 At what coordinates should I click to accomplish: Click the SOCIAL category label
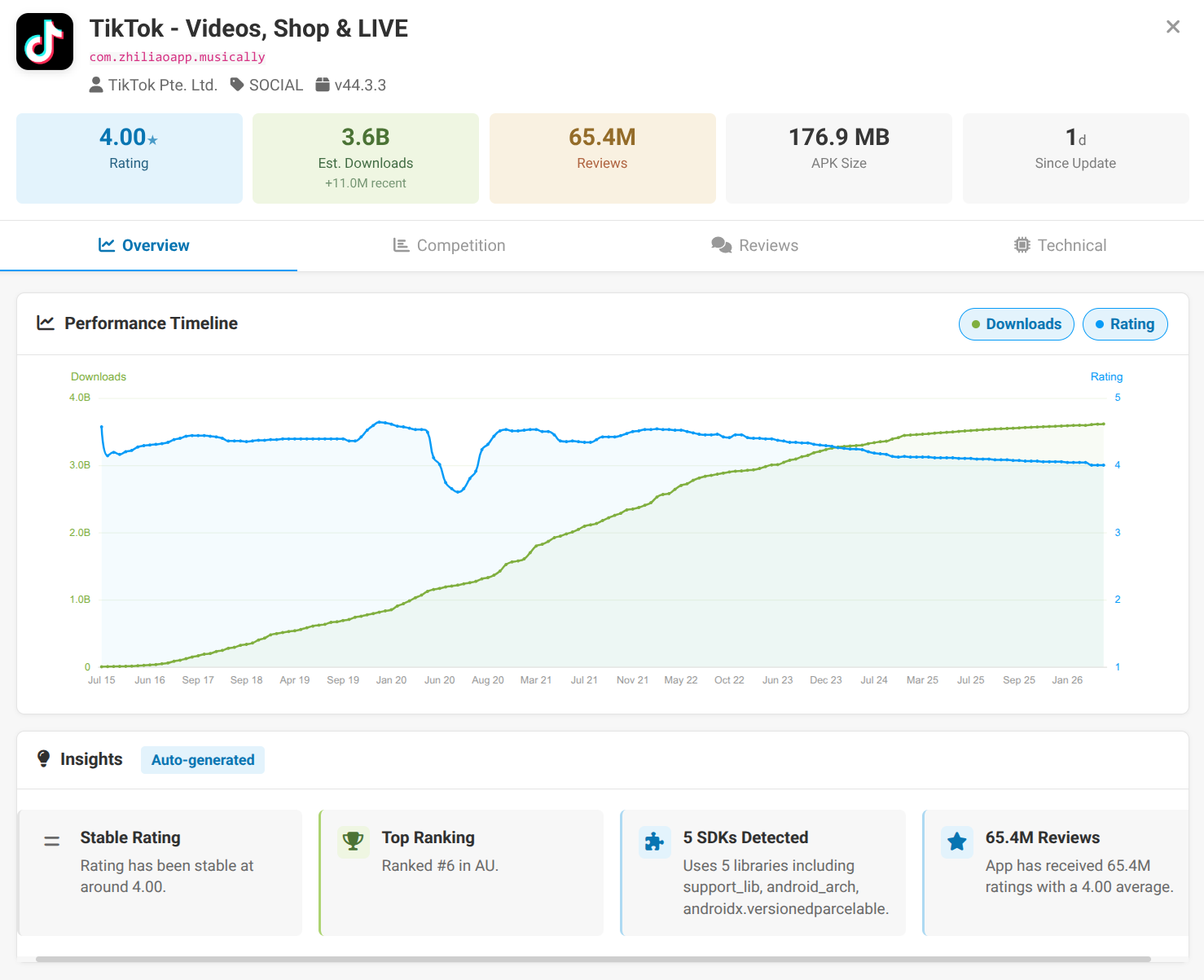click(276, 85)
